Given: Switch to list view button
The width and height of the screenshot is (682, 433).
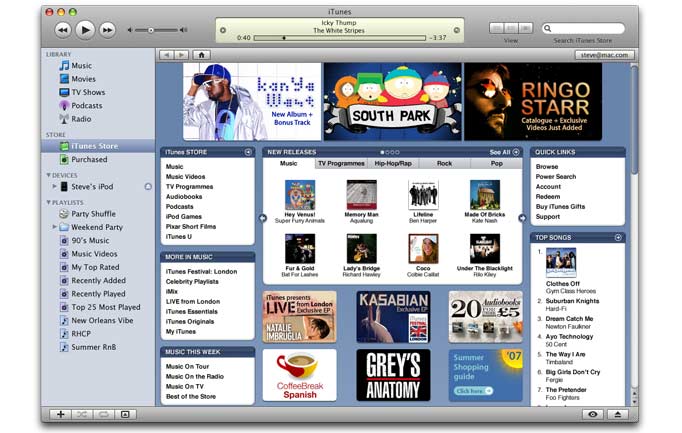Looking at the screenshot, I should pyautogui.click(x=497, y=28).
